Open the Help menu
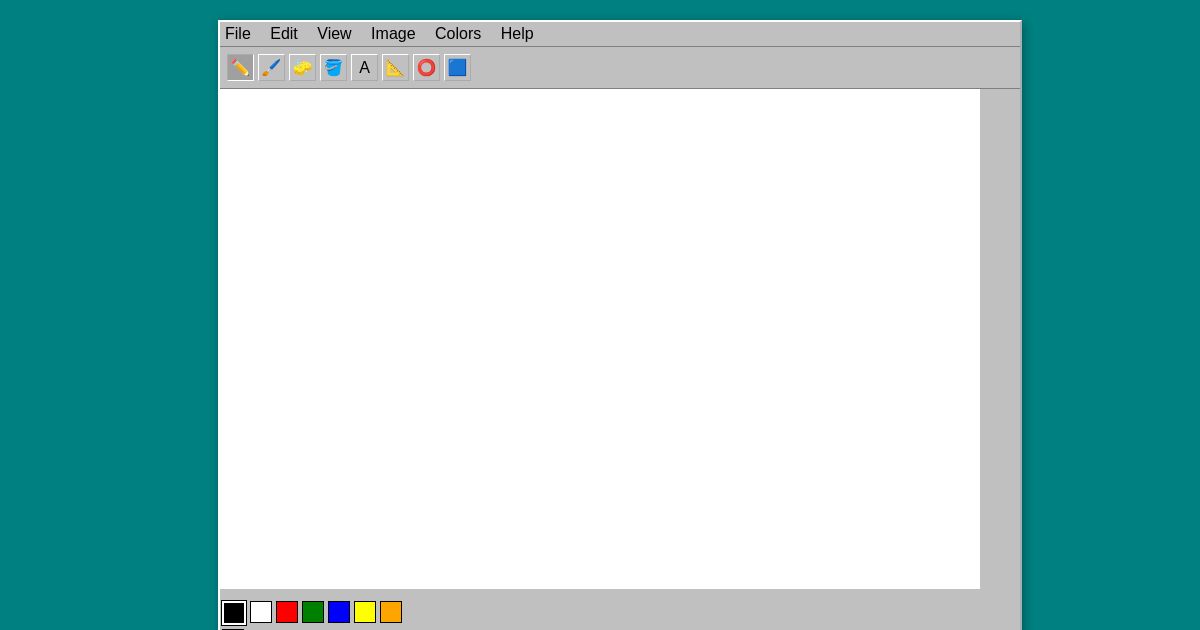 [517, 33]
